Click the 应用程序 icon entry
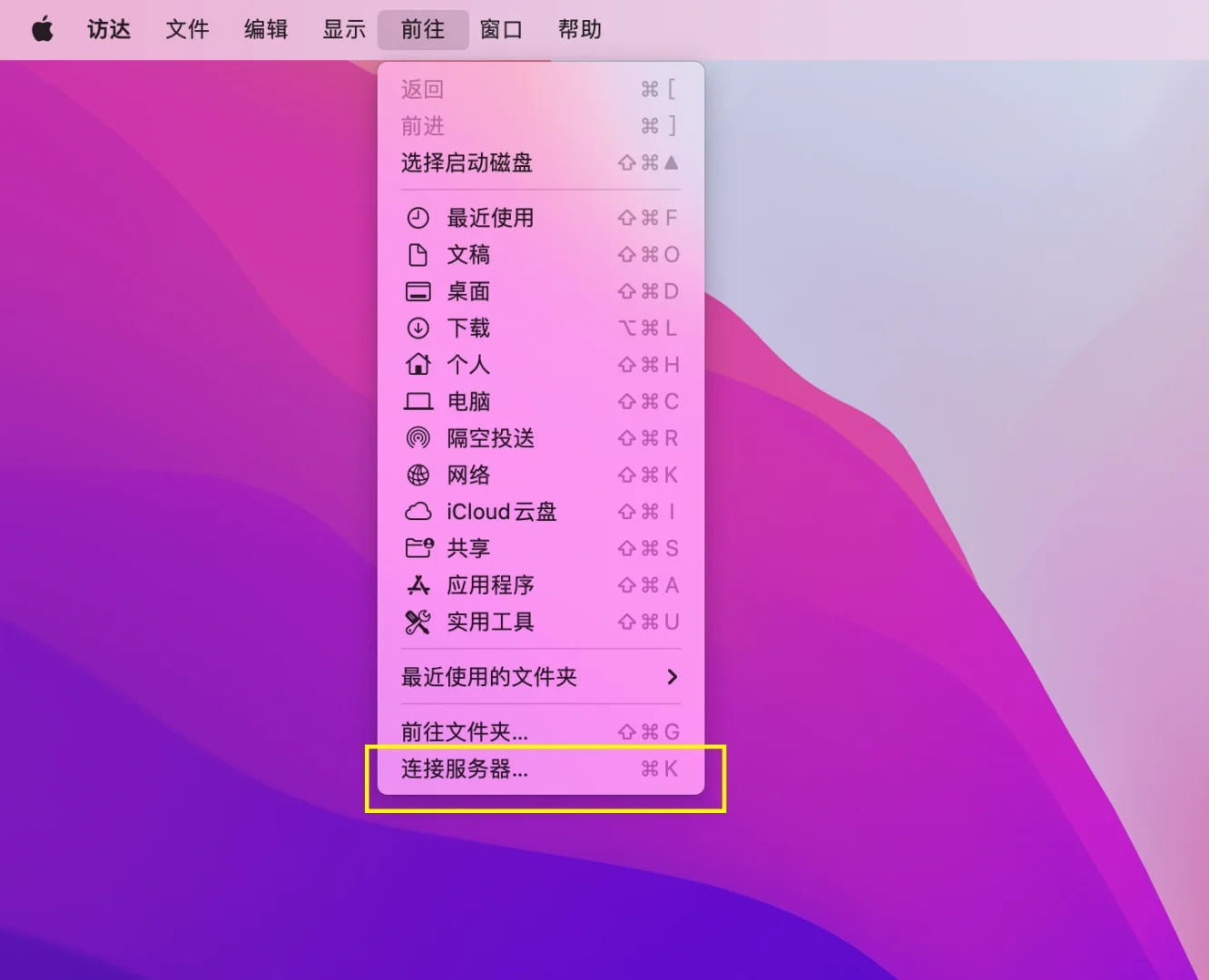Viewport: 1209px width, 980px height. (418, 585)
